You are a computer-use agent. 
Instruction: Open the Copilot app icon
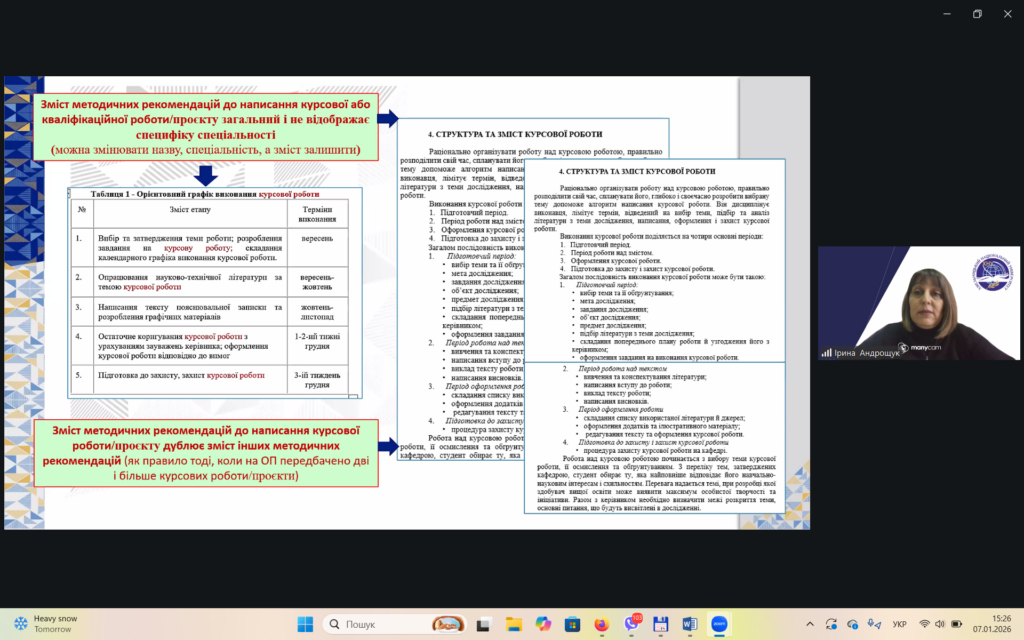543,624
